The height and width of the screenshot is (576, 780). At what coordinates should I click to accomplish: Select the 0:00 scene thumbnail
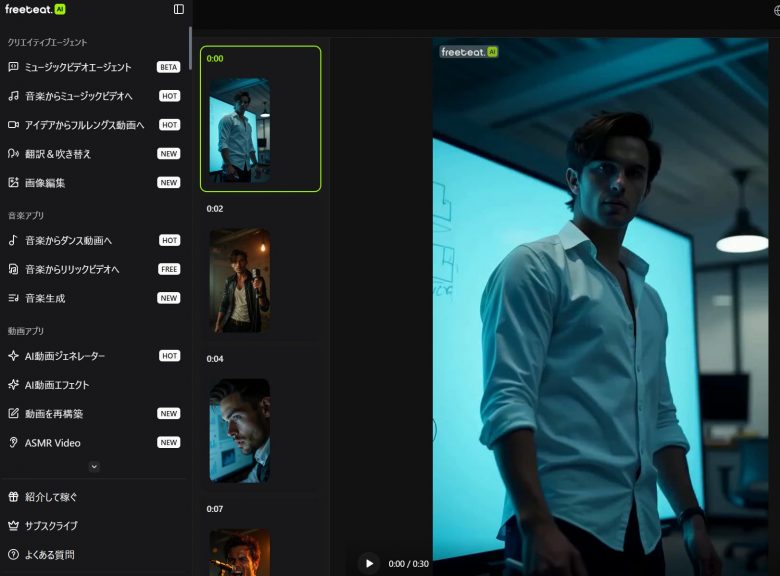240,130
